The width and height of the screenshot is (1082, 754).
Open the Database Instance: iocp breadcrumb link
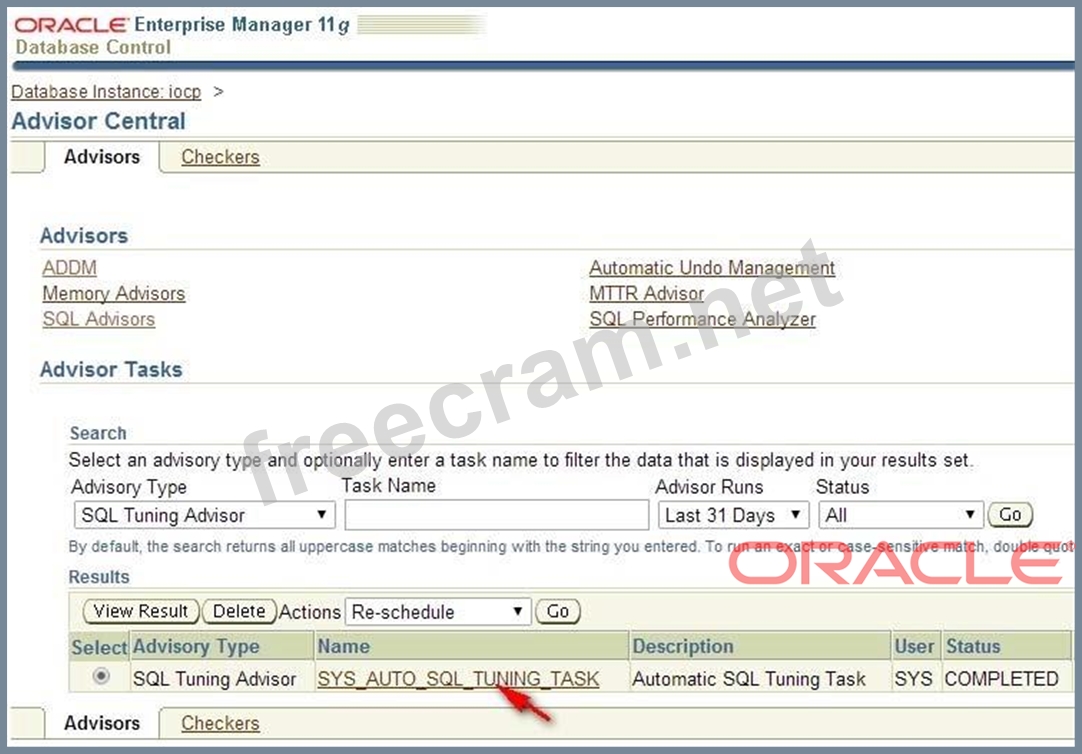click(106, 92)
